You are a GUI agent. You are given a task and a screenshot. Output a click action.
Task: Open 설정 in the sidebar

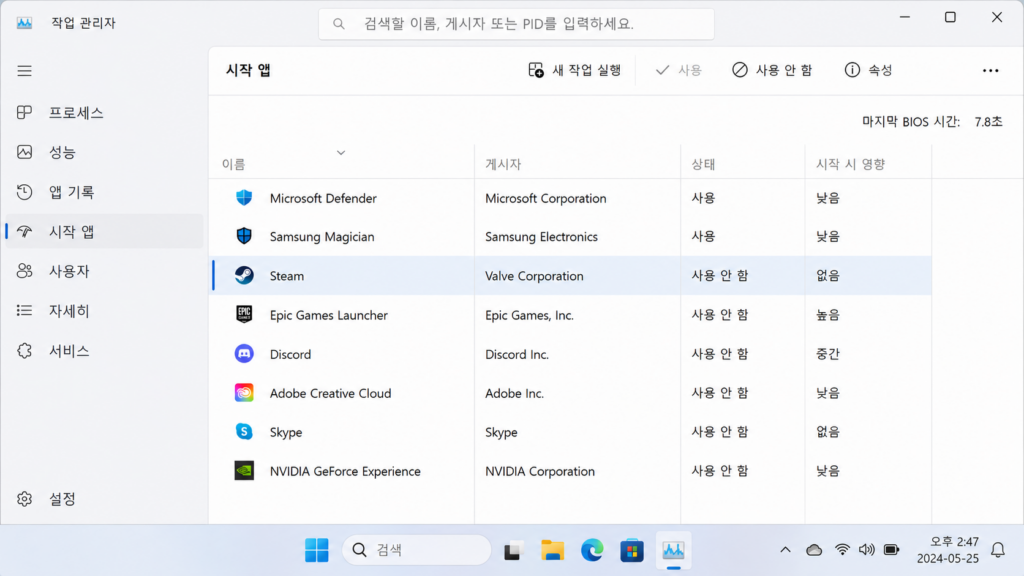pos(104,499)
